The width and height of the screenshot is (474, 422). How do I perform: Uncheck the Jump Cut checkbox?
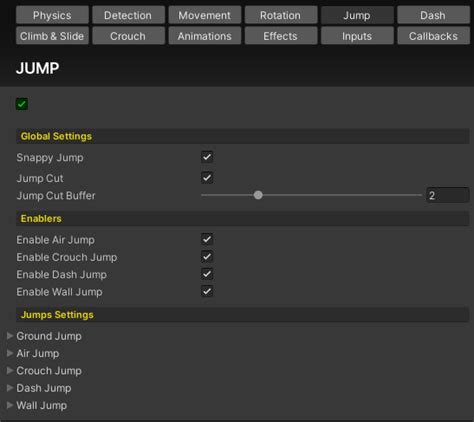point(207,177)
